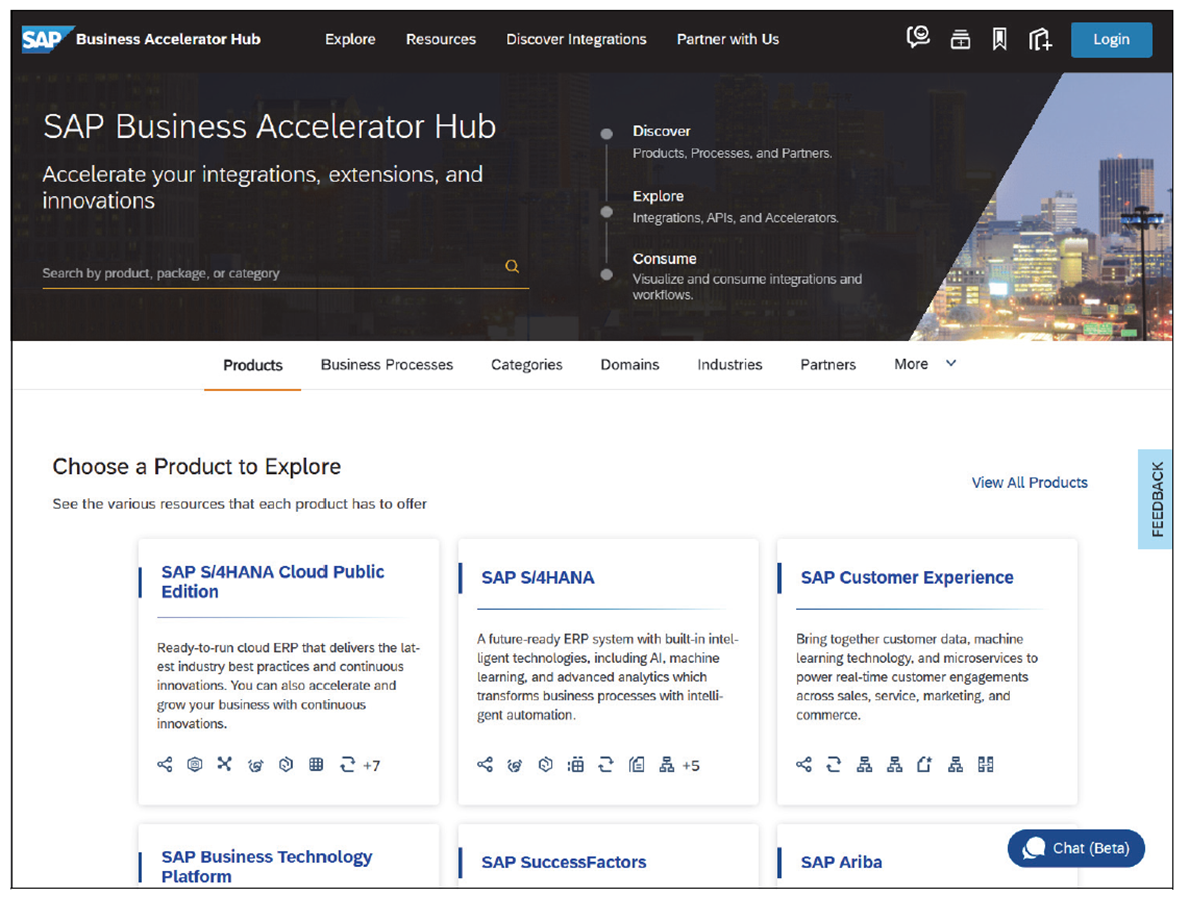The width and height of the screenshot is (1184, 898).
Task: Click the events icon on the S/4HANA card
Action: tap(515, 764)
